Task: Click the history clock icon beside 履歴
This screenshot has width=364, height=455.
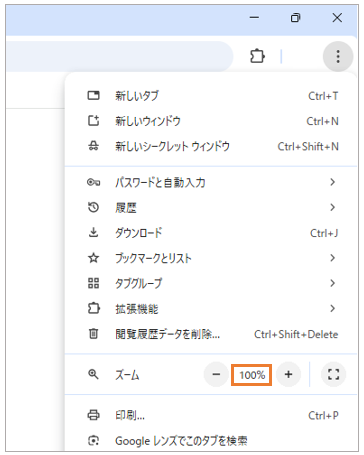Action: coord(93,207)
